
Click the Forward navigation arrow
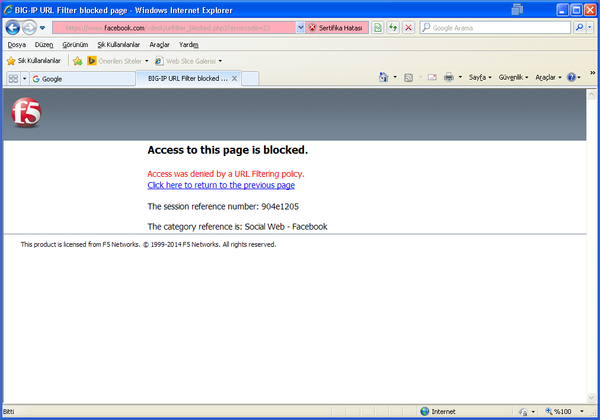coord(29,28)
